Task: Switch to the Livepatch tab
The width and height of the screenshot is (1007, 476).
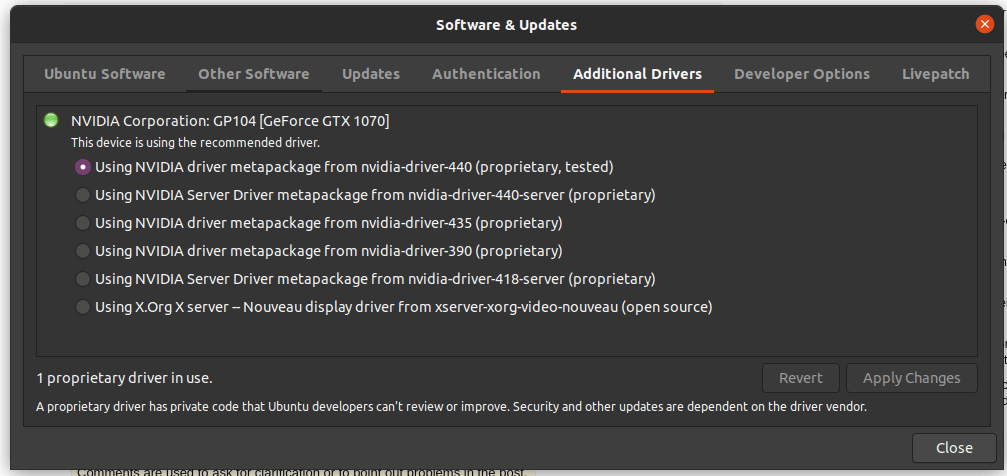Action: 936,74
